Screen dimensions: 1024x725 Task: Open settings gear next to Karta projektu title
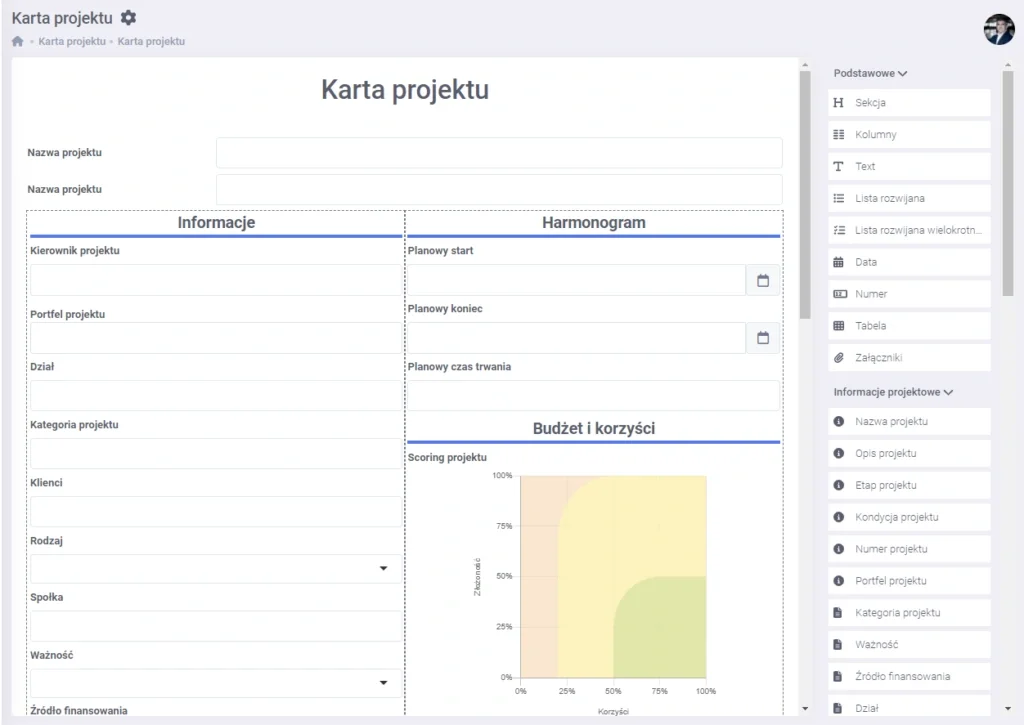coord(129,18)
